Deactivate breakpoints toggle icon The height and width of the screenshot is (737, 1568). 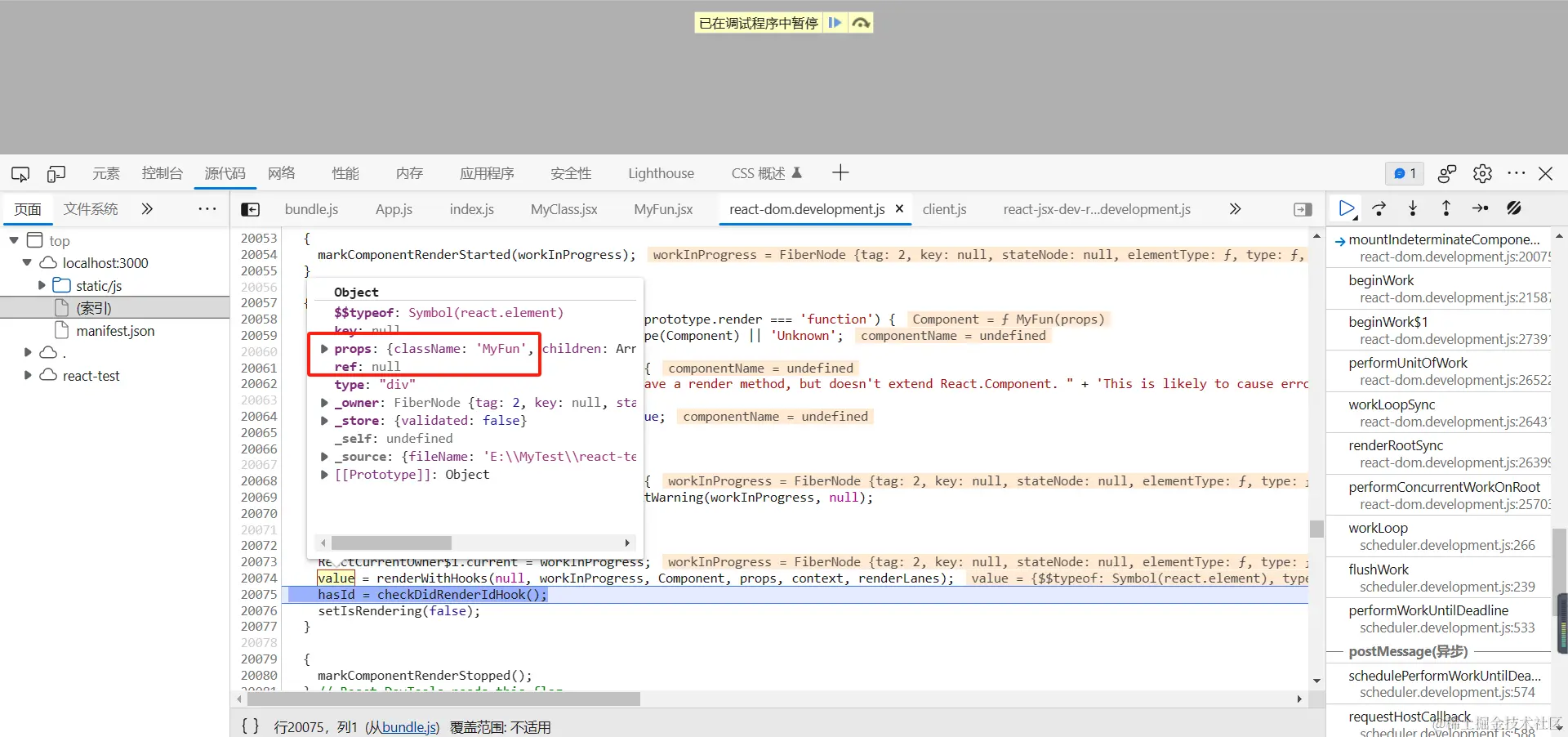1514,209
